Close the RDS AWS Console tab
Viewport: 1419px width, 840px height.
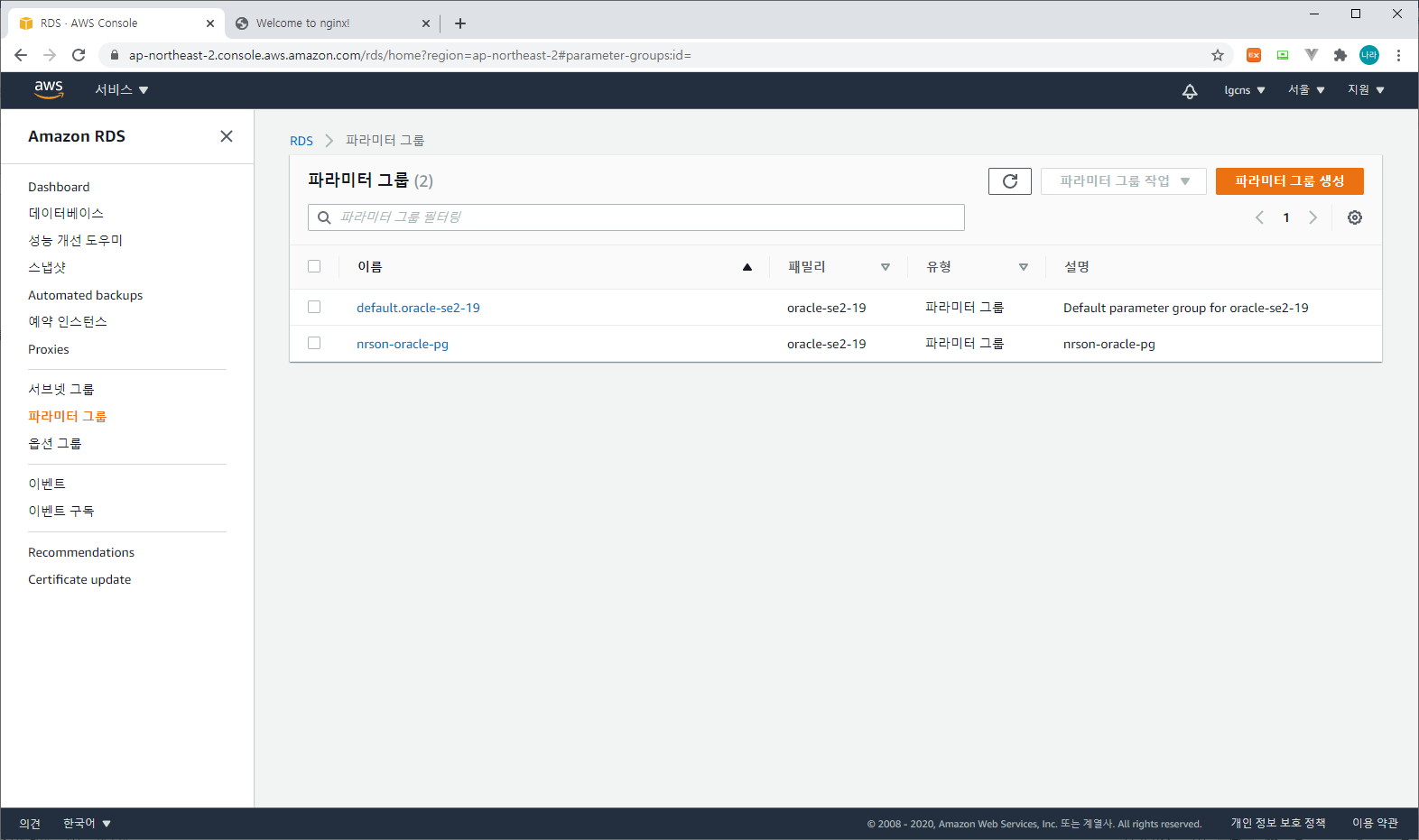[x=210, y=23]
